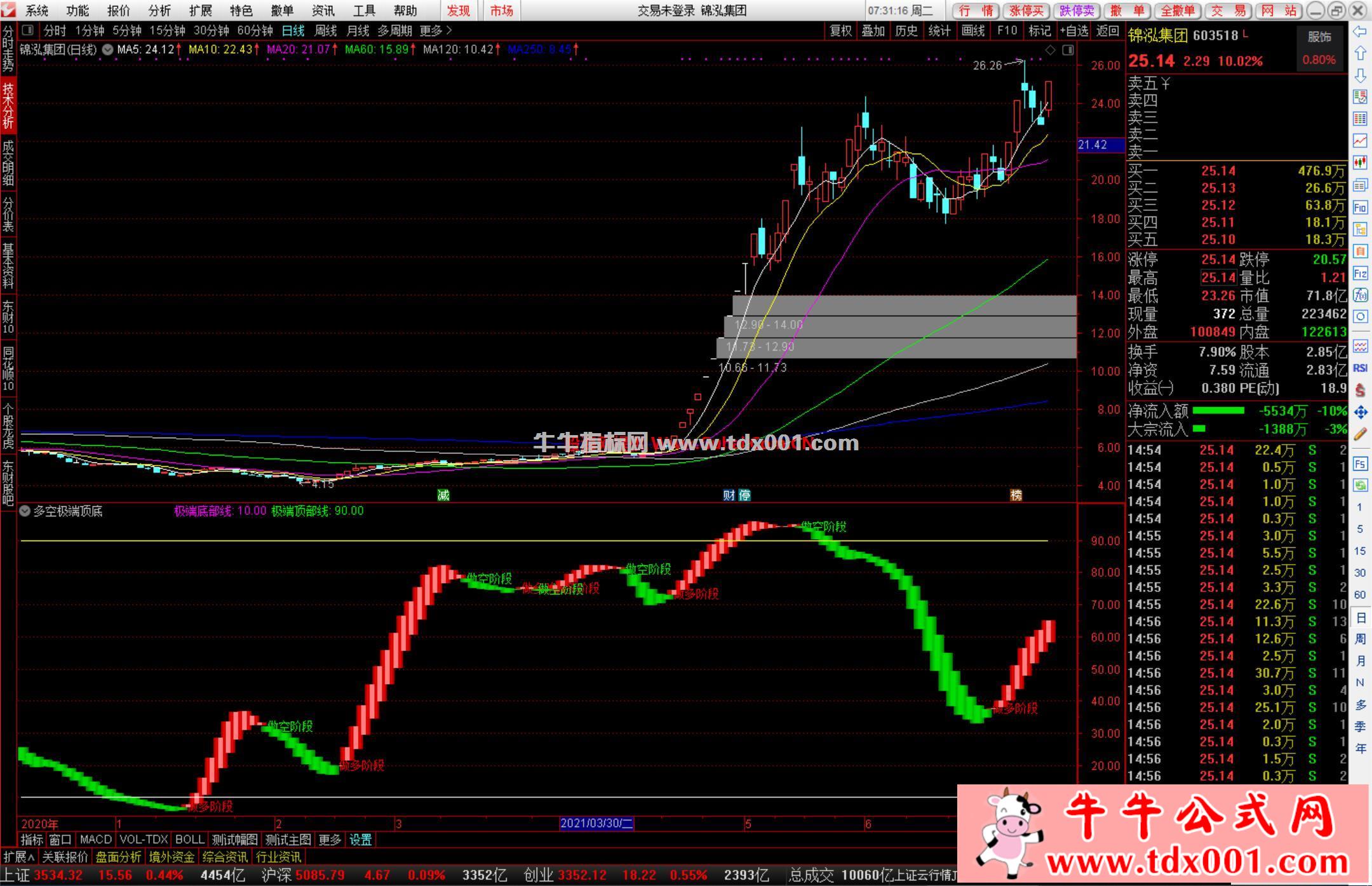Image resolution: width=1372 pixels, height=886 pixels.
Task: Select the RSI indicator icon
Action: pos(1360,368)
